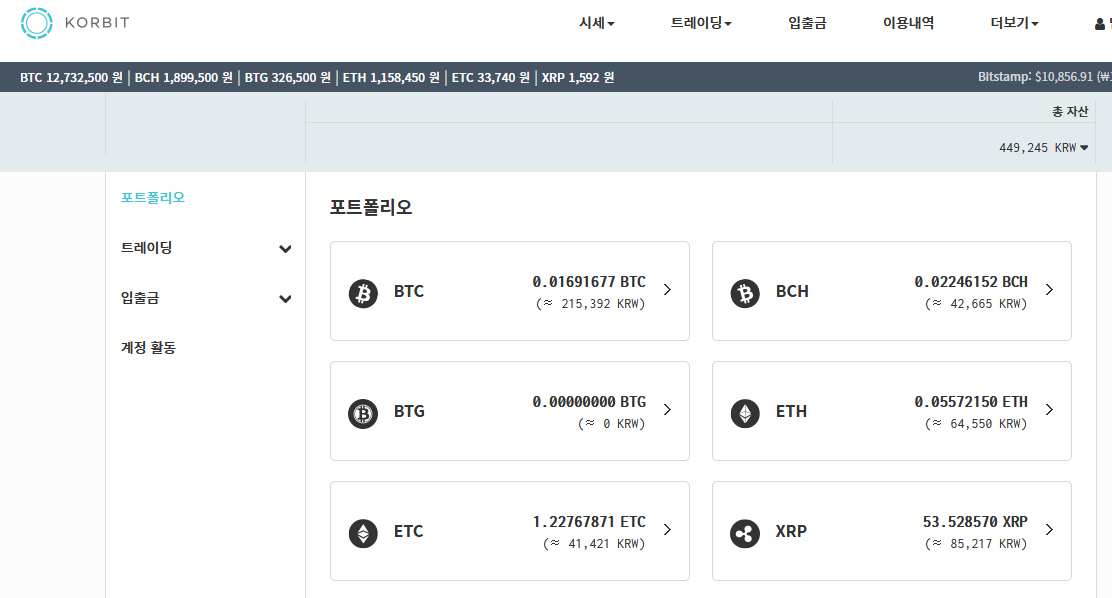
Task: Click the Ripple (XRP) coin icon
Action: pyautogui.click(x=745, y=533)
